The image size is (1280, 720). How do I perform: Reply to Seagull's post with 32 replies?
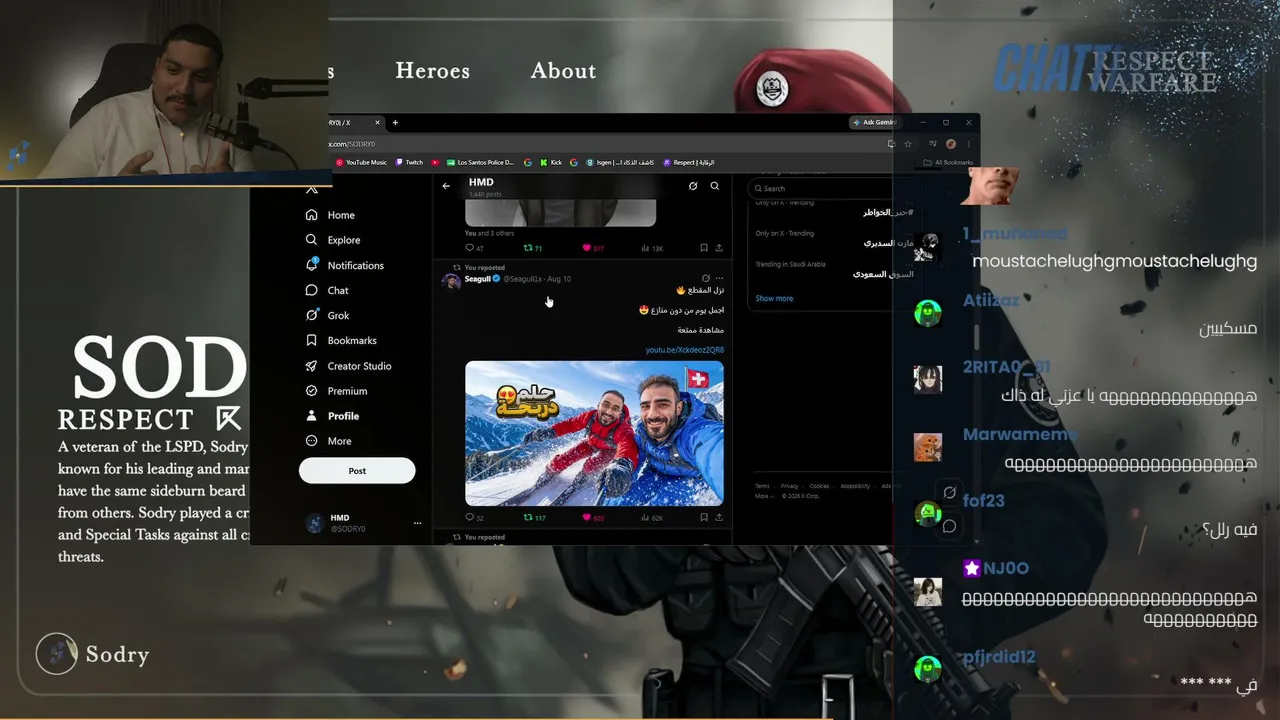[x=474, y=518]
